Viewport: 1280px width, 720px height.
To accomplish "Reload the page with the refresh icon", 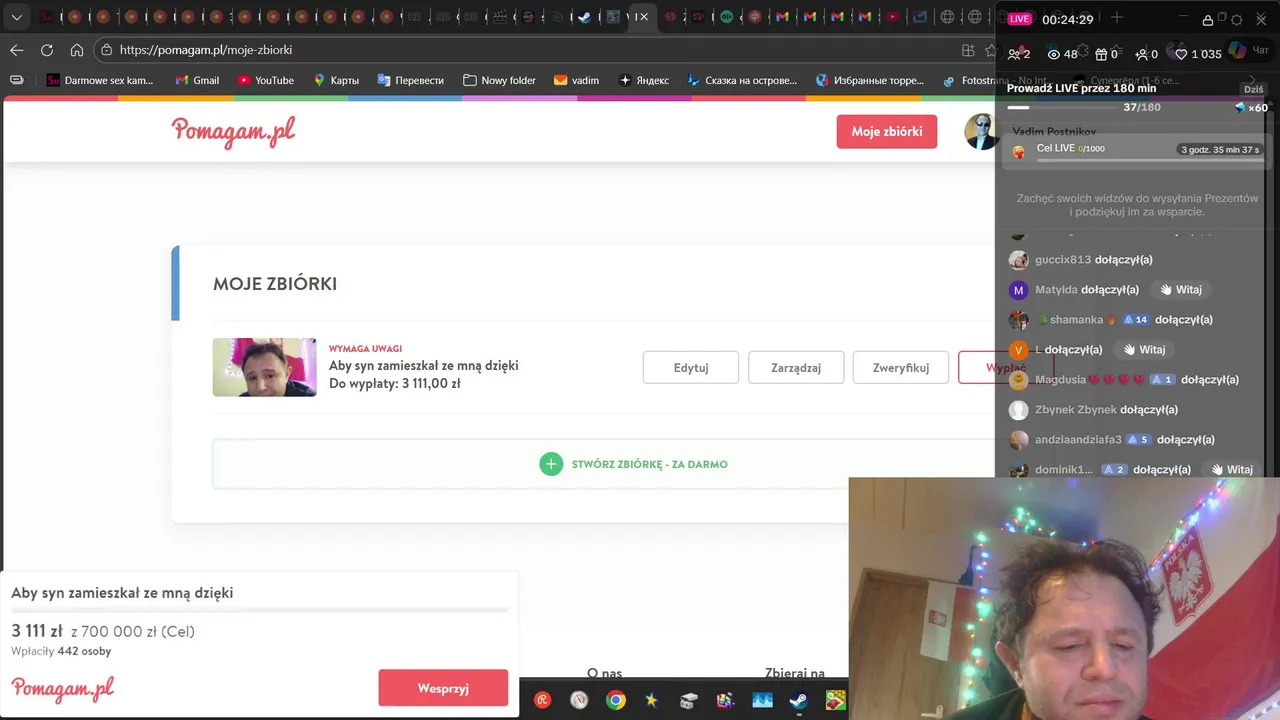I will coord(47,50).
